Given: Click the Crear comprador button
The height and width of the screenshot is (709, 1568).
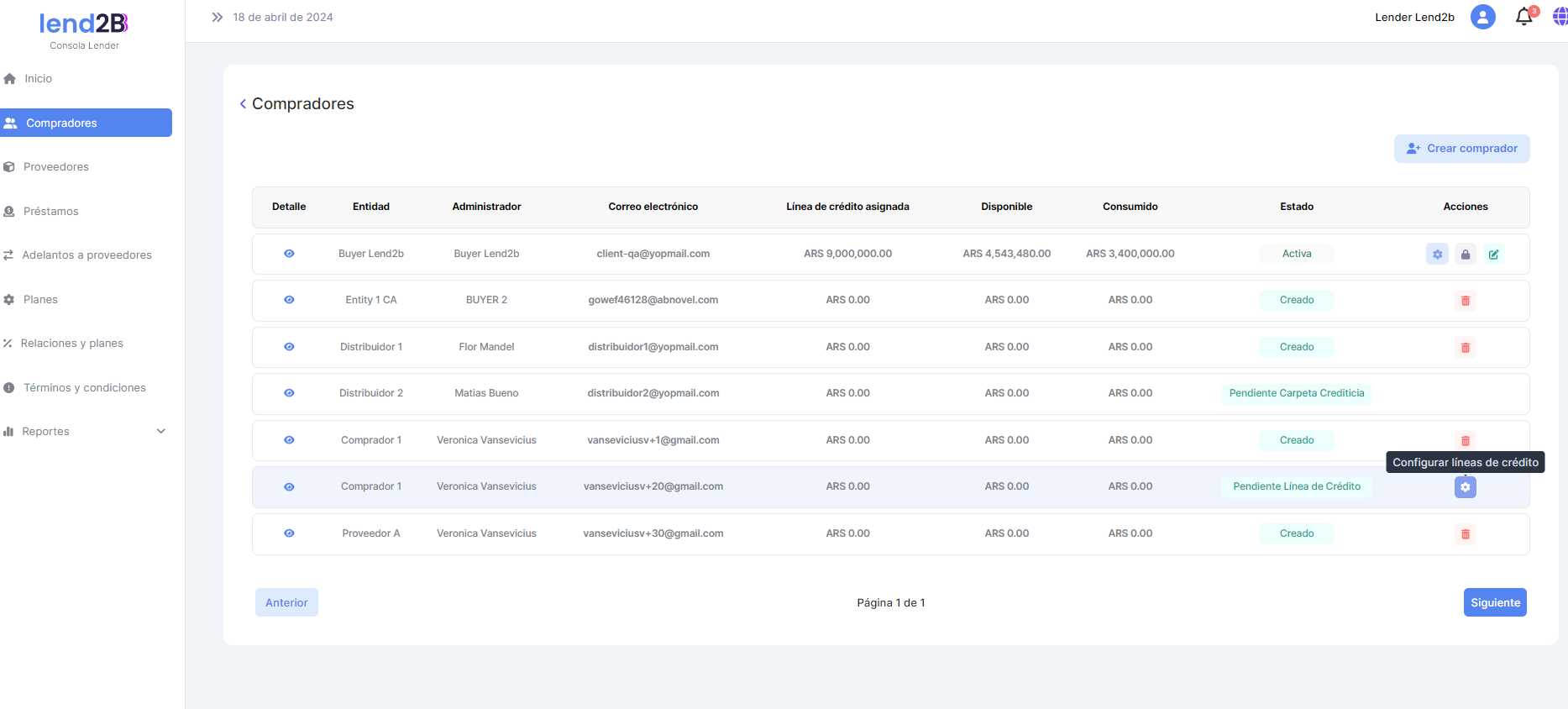Looking at the screenshot, I should click(x=1461, y=149).
